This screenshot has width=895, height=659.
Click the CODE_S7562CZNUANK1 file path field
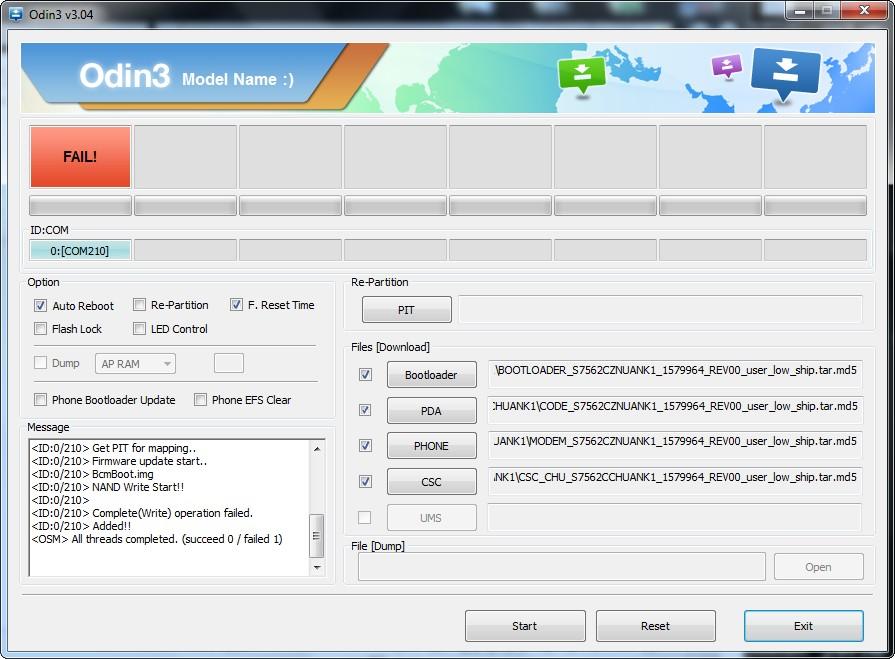tap(675, 410)
